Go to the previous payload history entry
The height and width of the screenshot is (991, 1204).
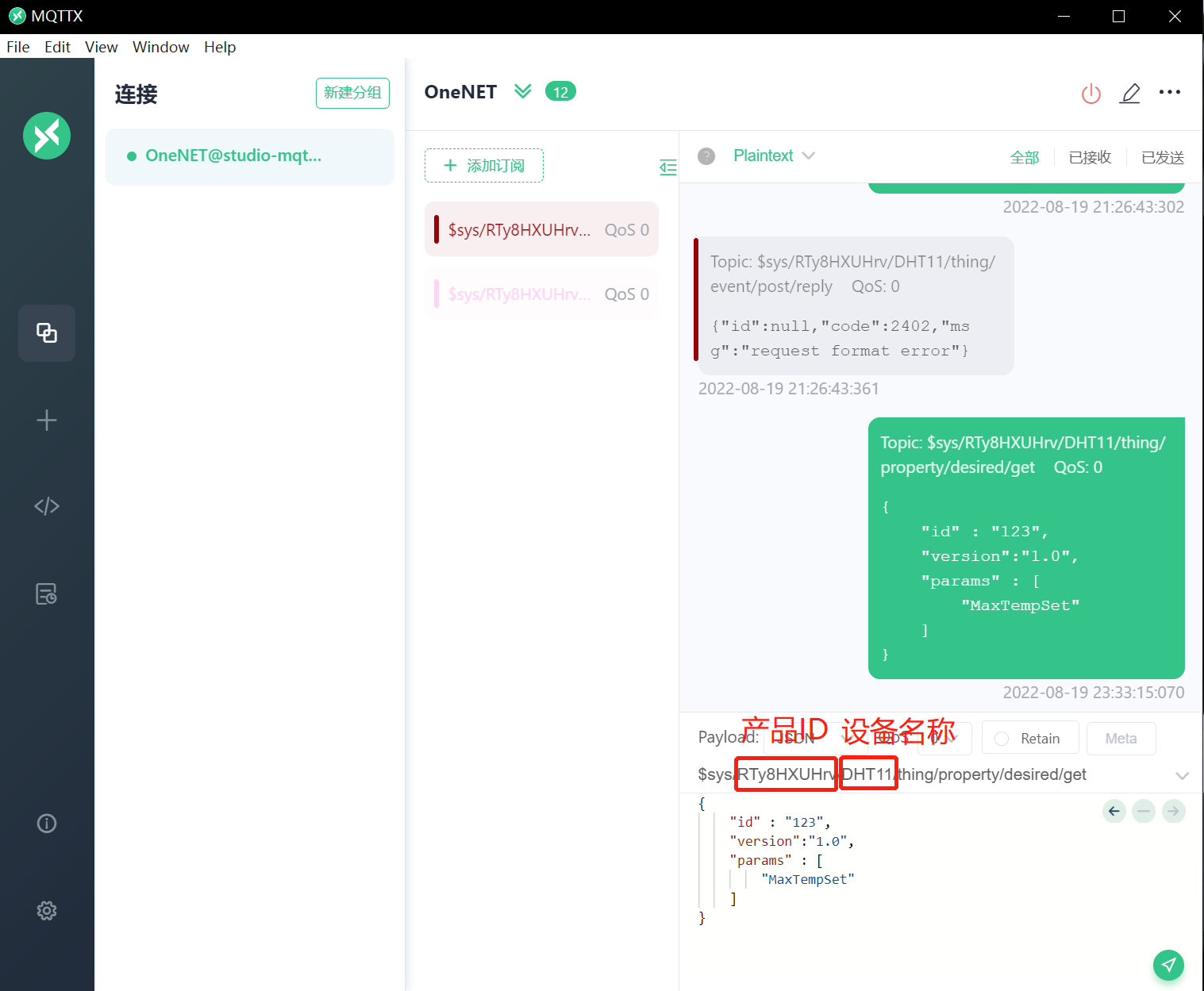pyautogui.click(x=1114, y=811)
